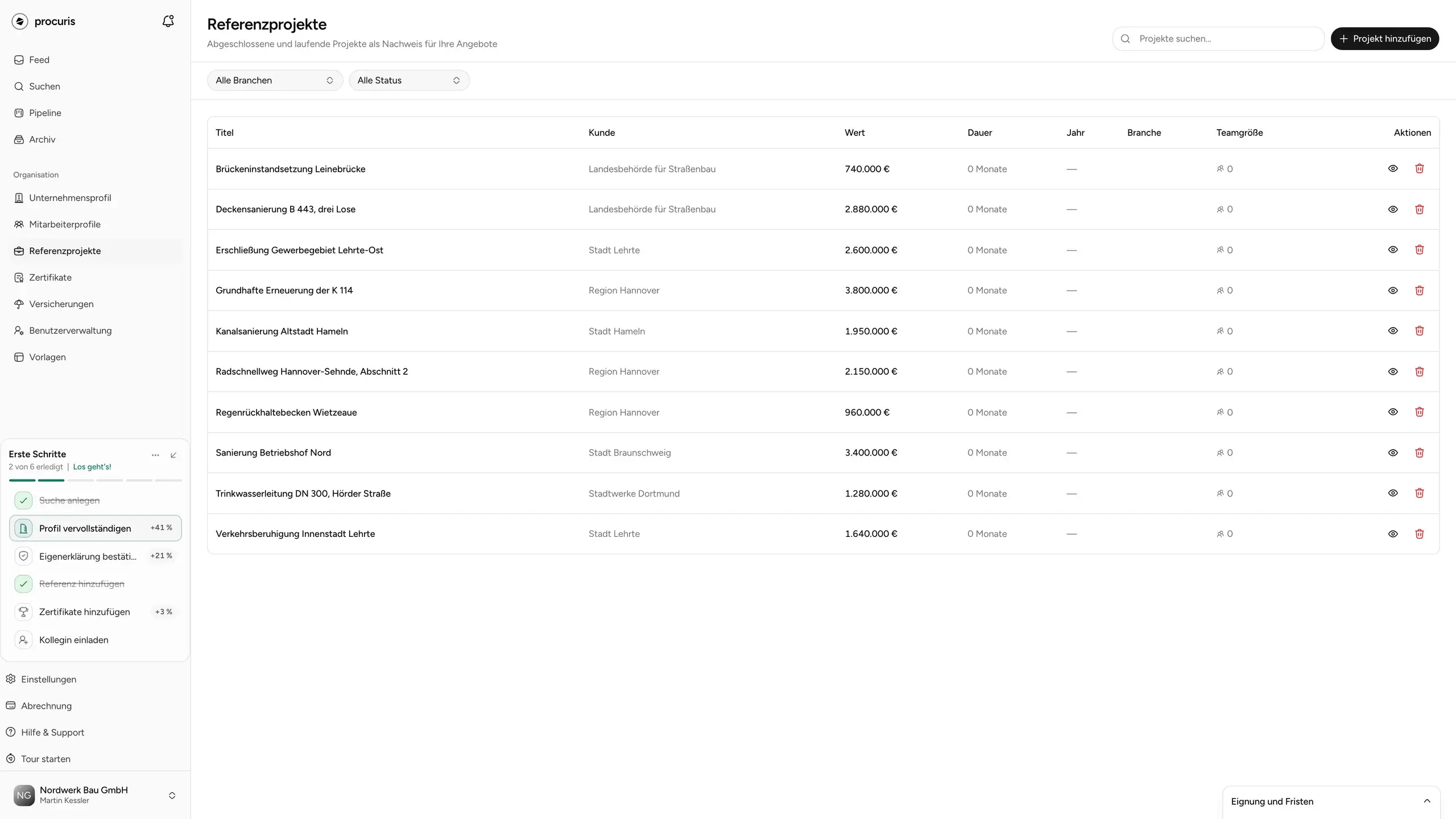
Task: Click the search magnifier icon in Projekte suchen
Action: [1125, 39]
